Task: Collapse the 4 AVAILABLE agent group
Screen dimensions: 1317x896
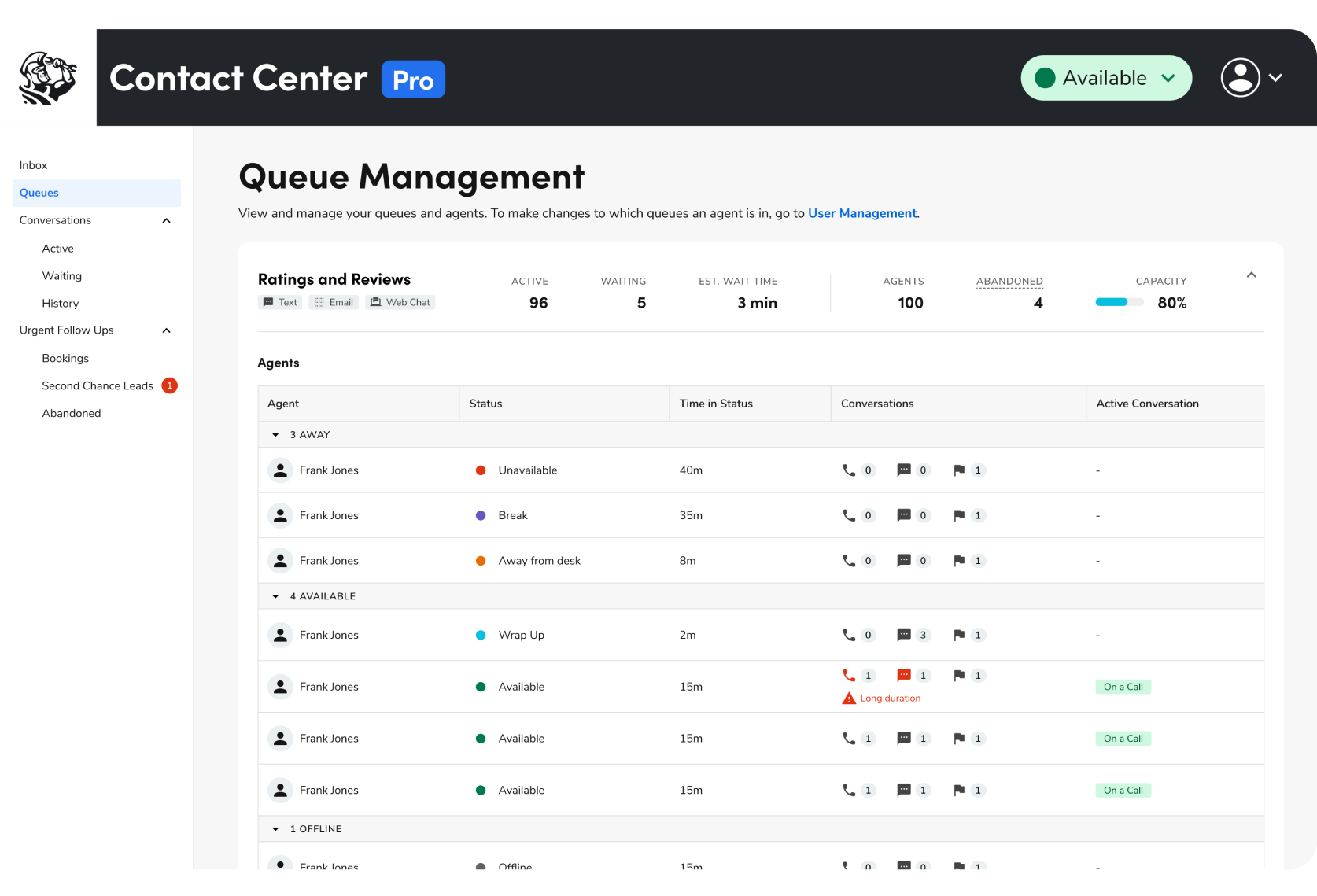Action: pos(275,596)
